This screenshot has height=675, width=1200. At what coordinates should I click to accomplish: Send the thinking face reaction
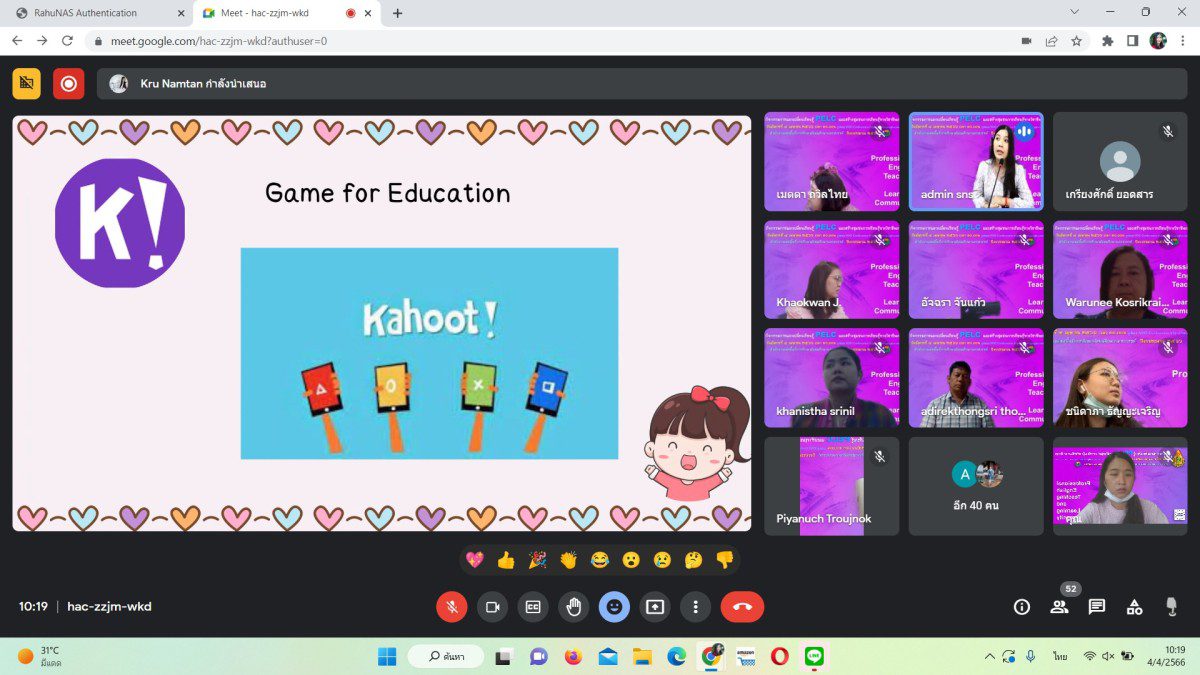pyautogui.click(x=693, y=560)
